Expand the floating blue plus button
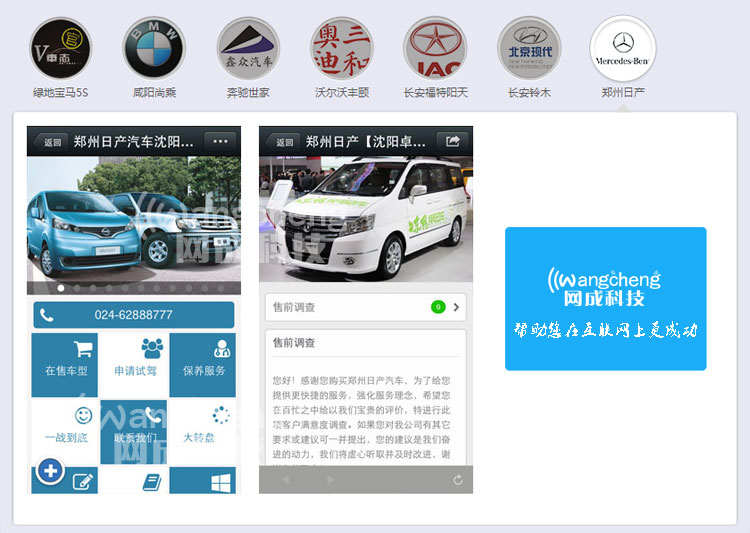750x533 pixels. (50, 470)
